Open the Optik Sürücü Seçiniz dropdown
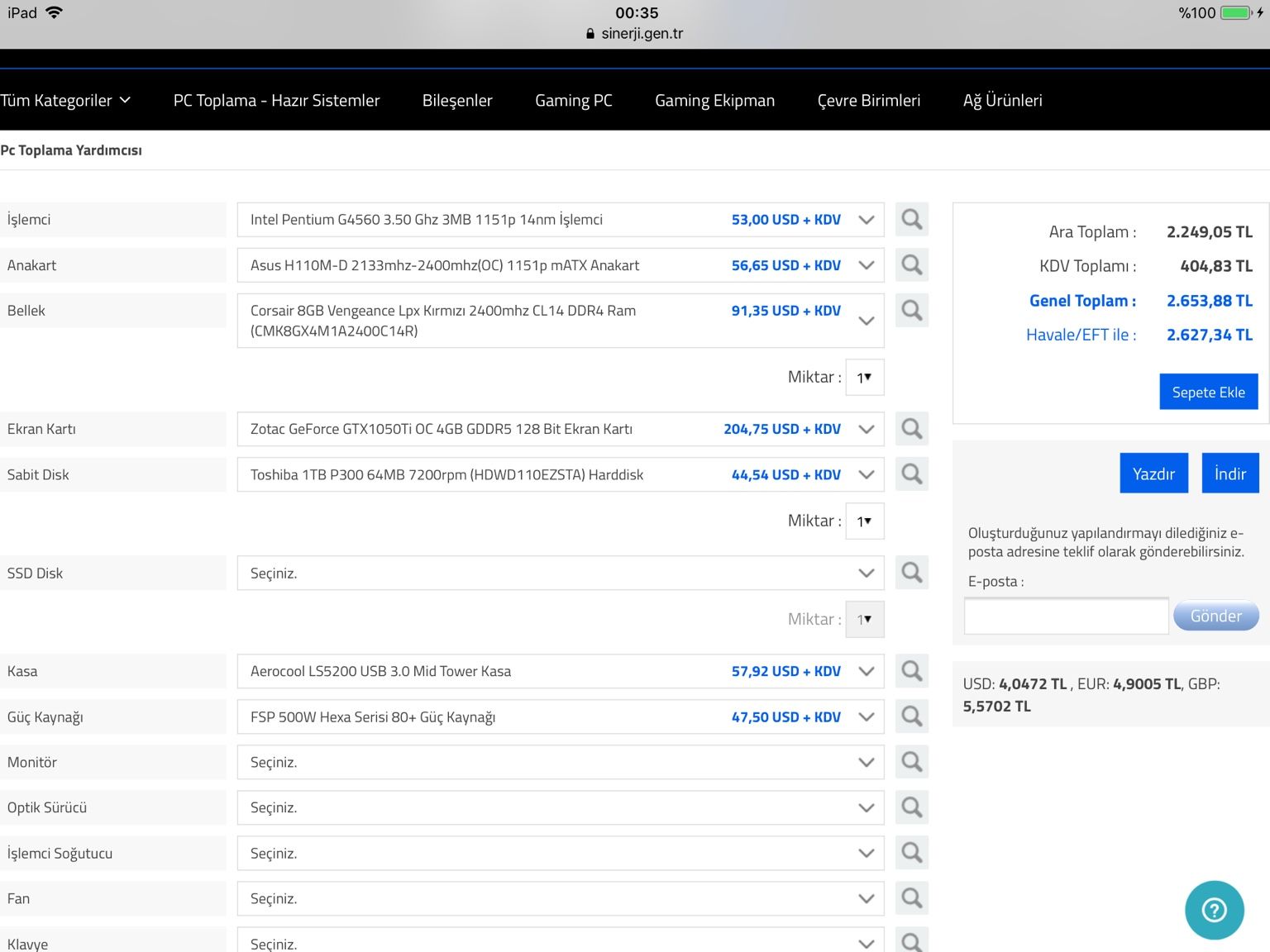 point(561,807)
